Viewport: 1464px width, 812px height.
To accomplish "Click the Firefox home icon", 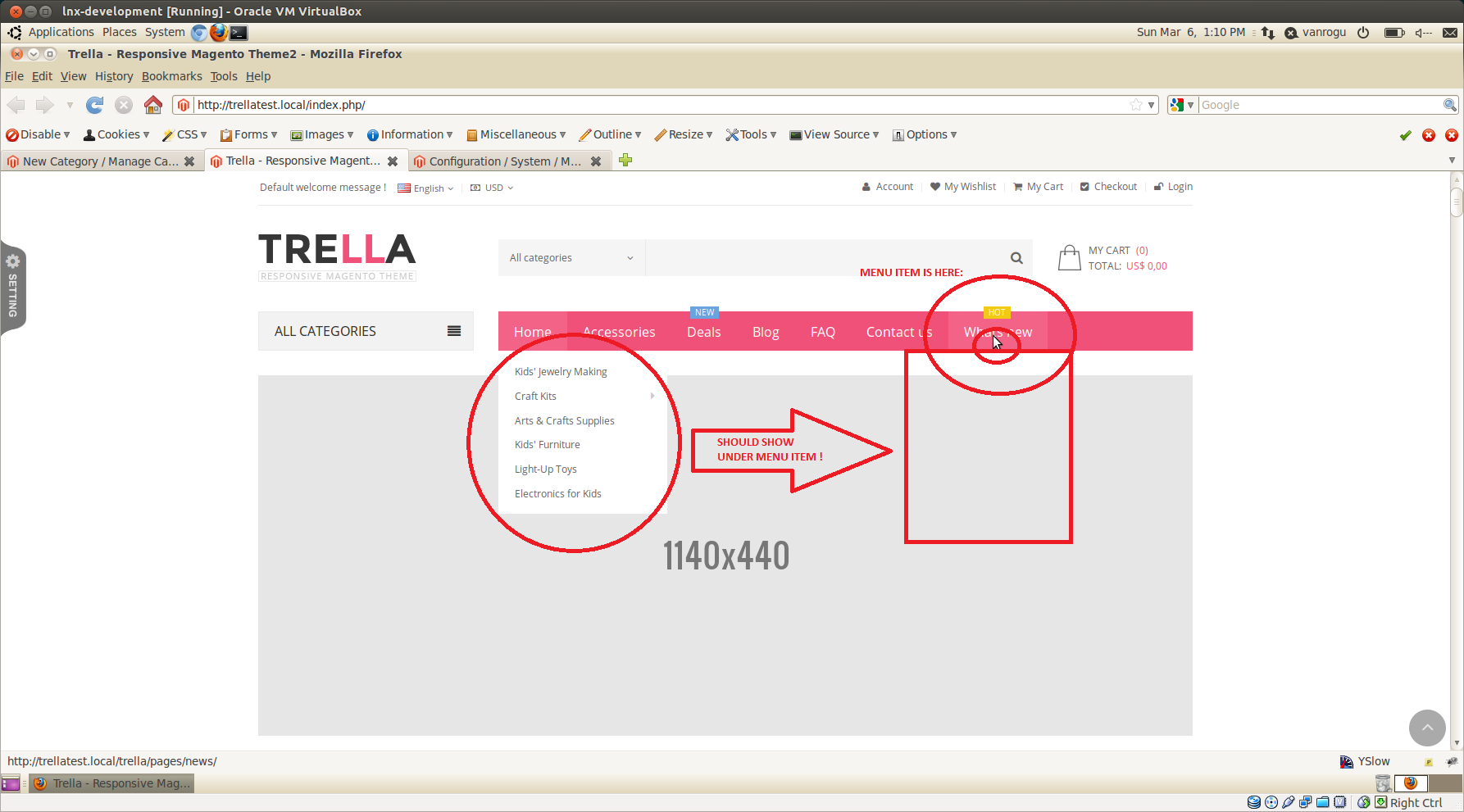I will coord(152,105).
